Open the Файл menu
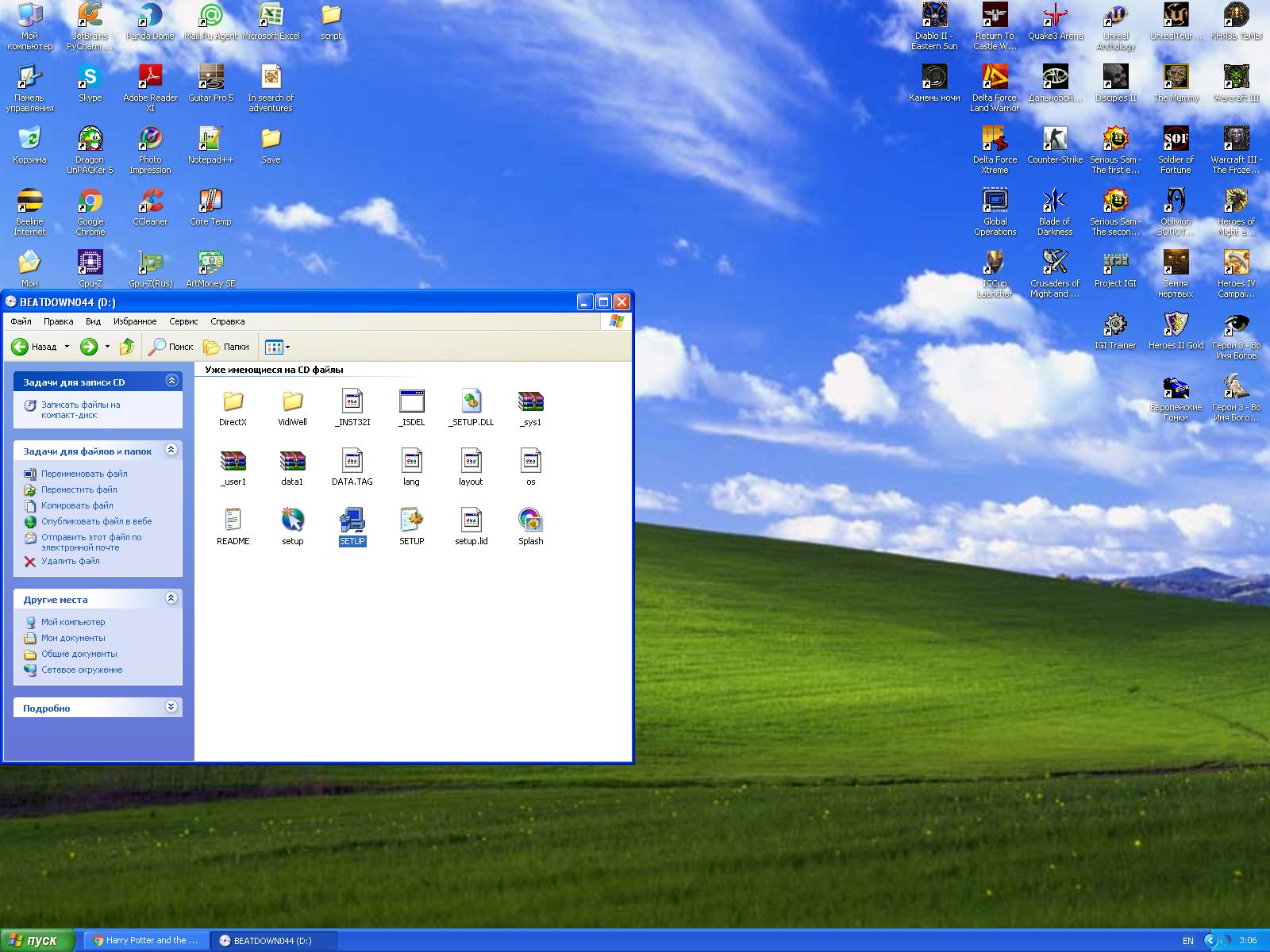1270x952 pixels. point(21,321)
